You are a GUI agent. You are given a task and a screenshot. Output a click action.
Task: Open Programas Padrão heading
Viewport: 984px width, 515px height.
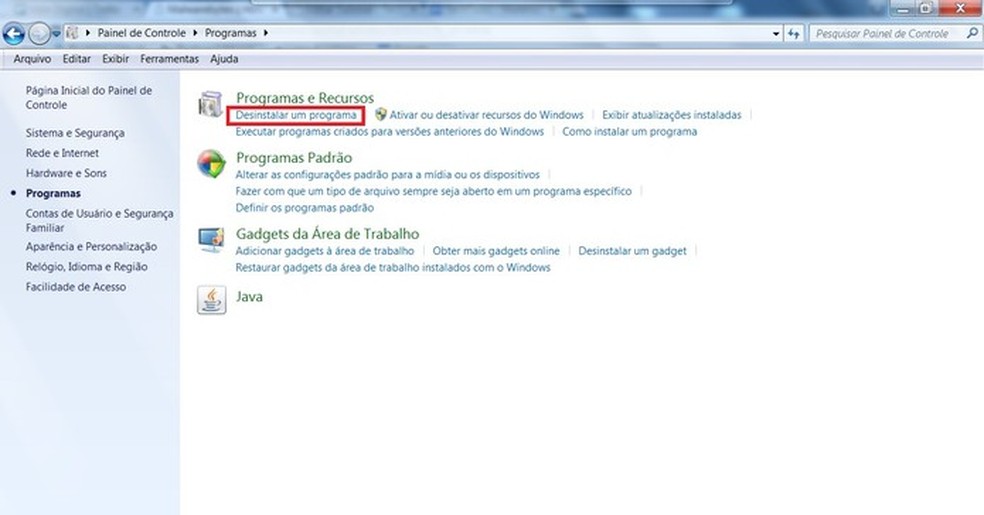(294, 157)
